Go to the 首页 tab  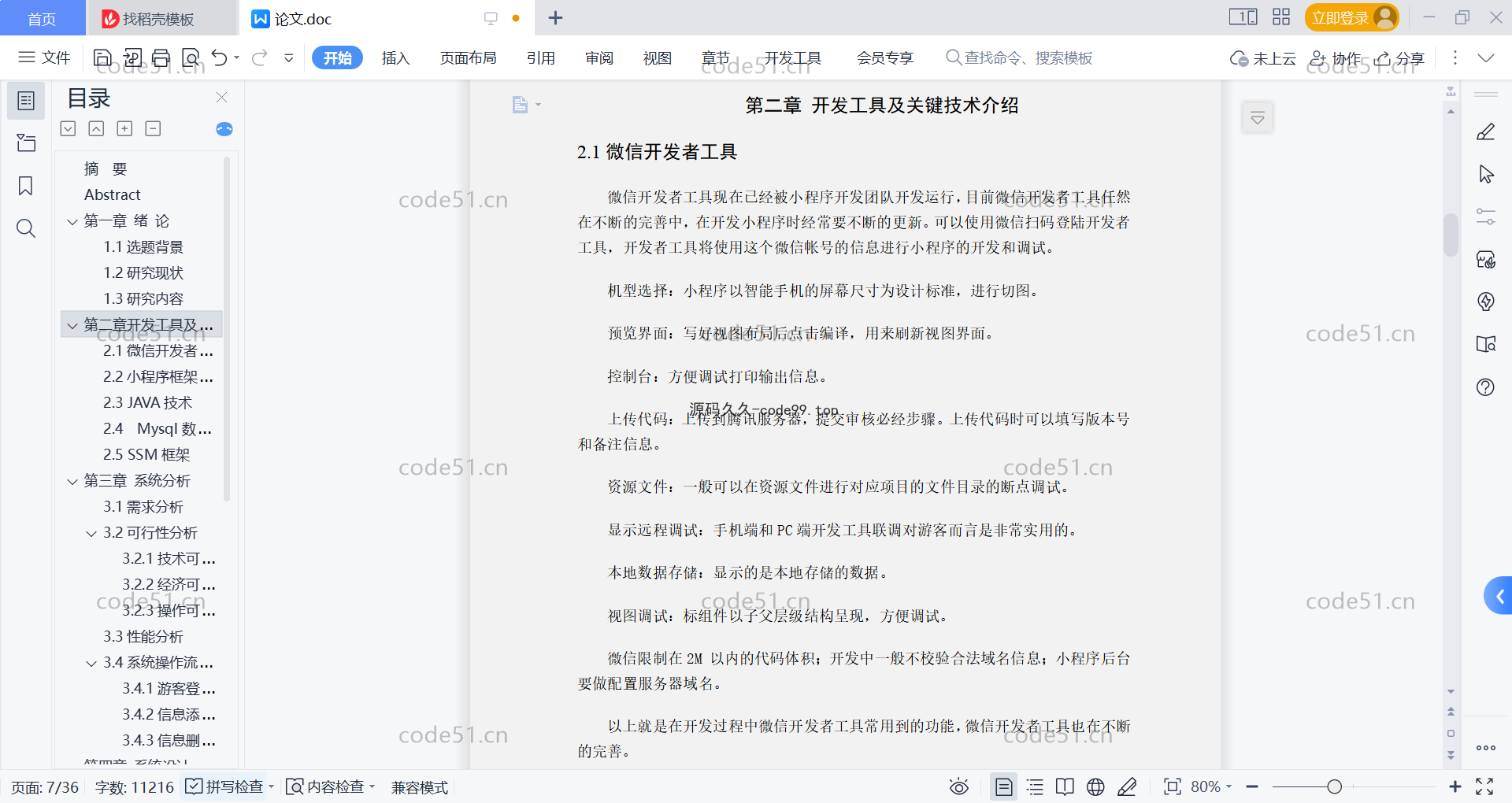pos(42,18)
